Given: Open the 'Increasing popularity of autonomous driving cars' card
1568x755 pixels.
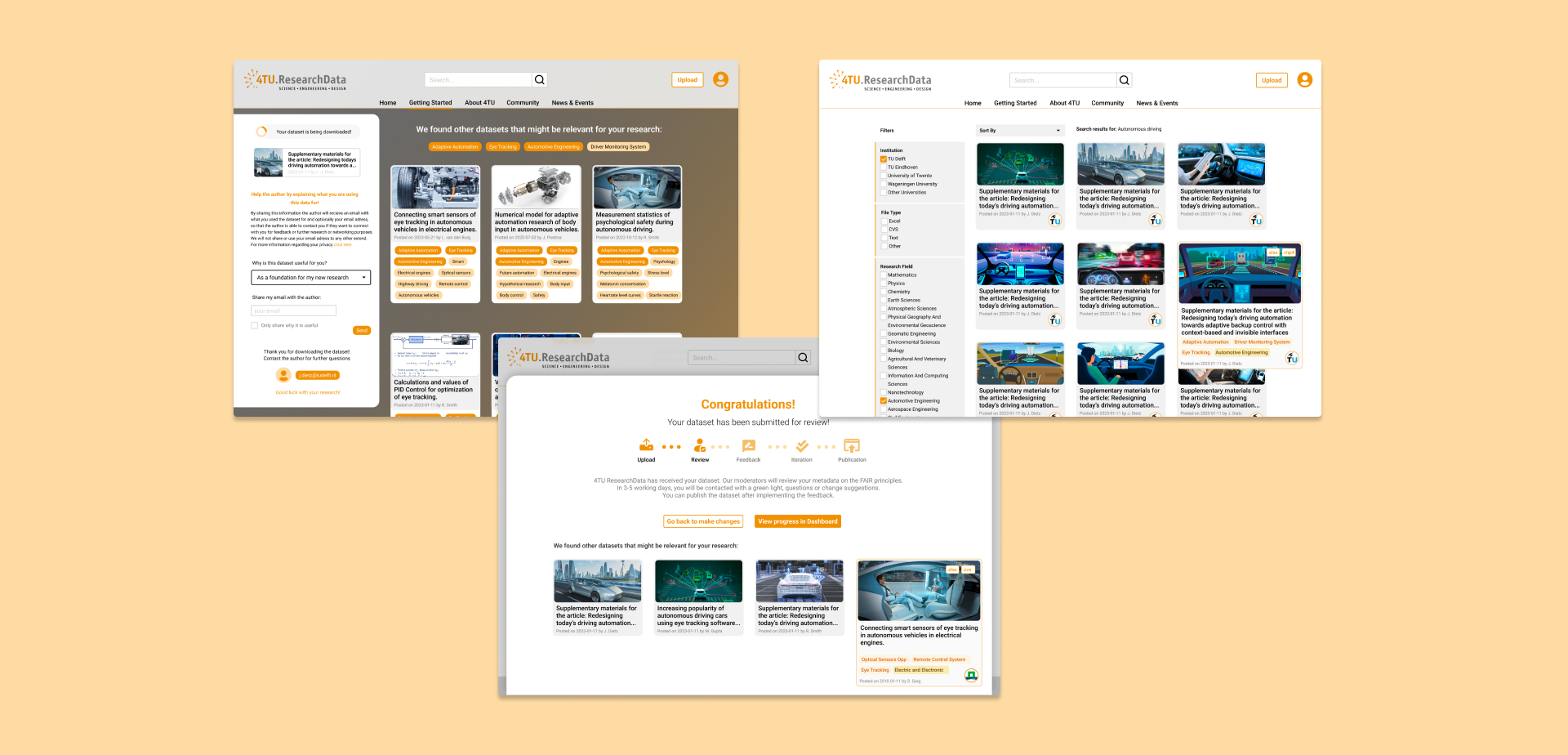Looking at the screenshot, I should click(699, 596).
